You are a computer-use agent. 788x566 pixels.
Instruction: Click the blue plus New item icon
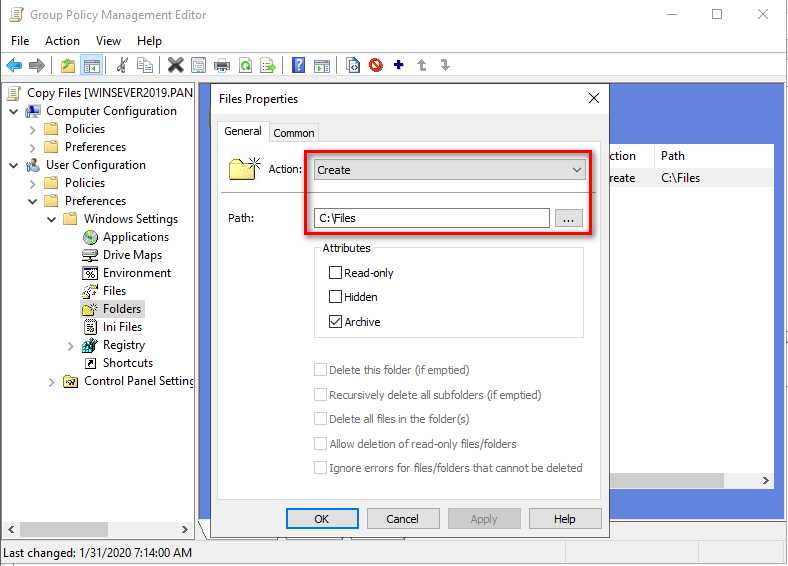(399, 65)
